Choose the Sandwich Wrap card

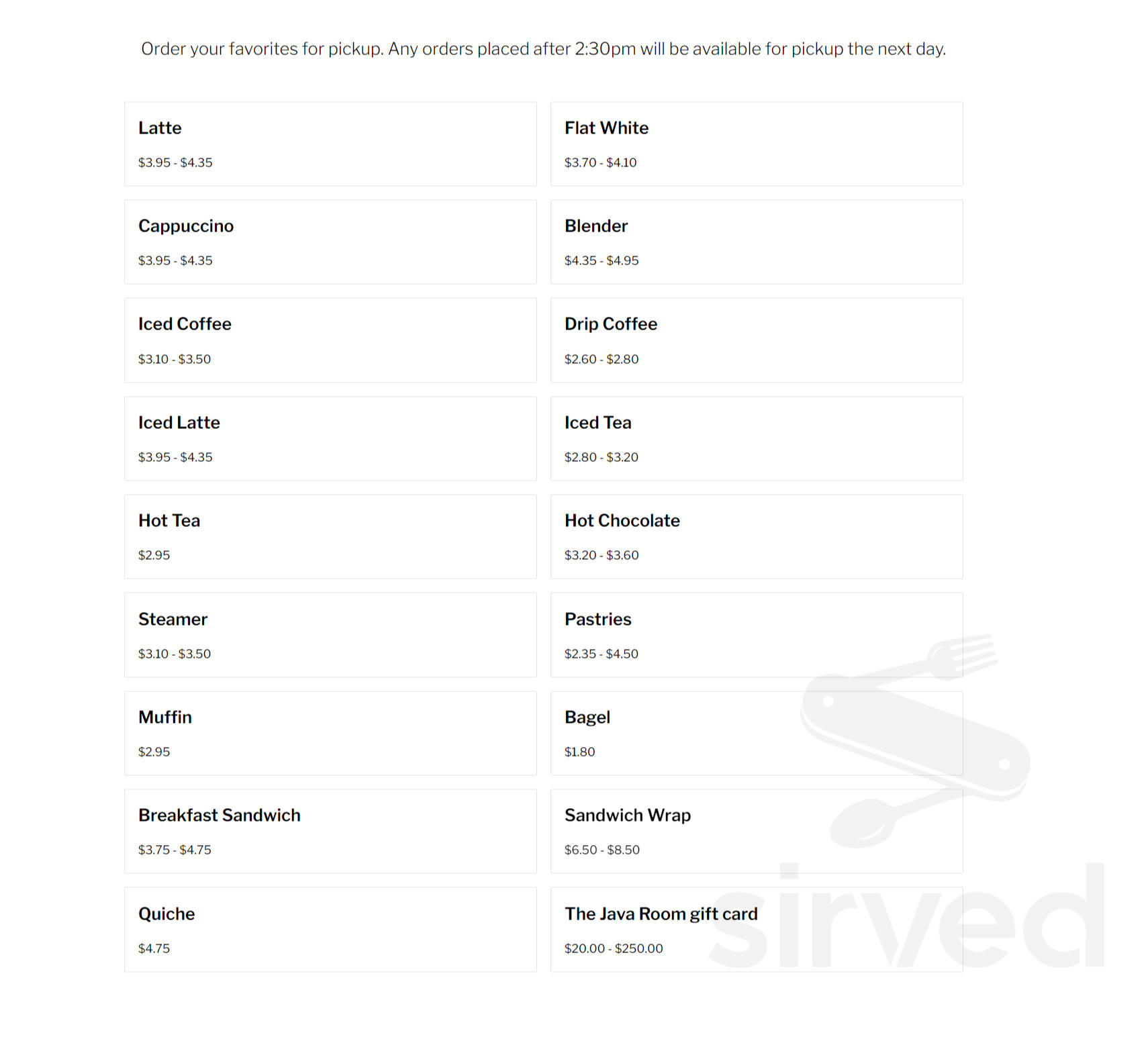[757, 832]
